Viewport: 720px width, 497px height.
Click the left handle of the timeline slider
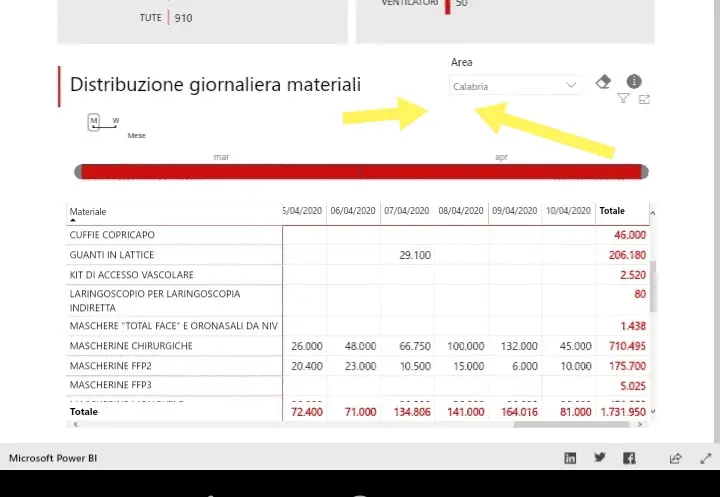(x=78, y=172)
